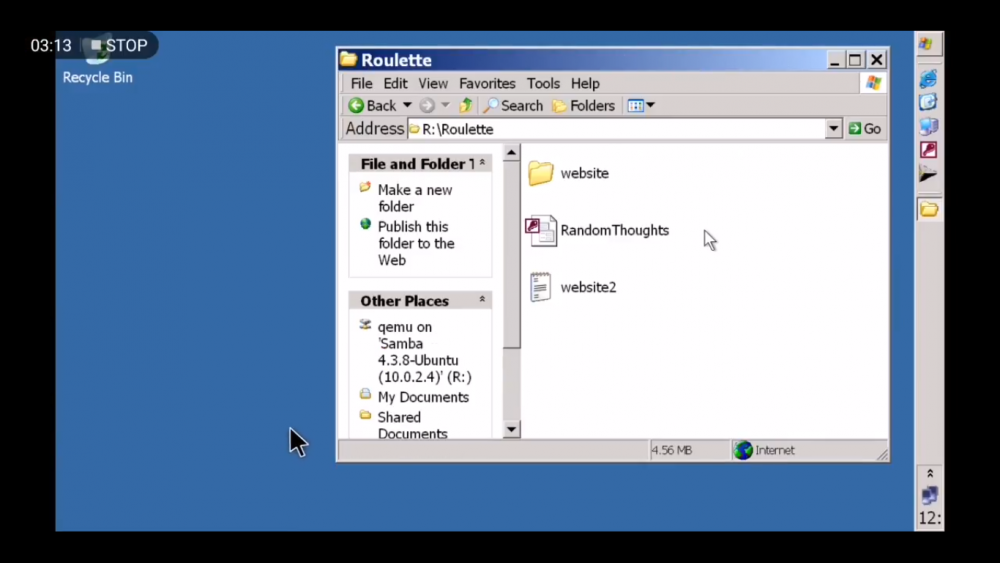Open Shared Documents link

click(x=412, y=425)
